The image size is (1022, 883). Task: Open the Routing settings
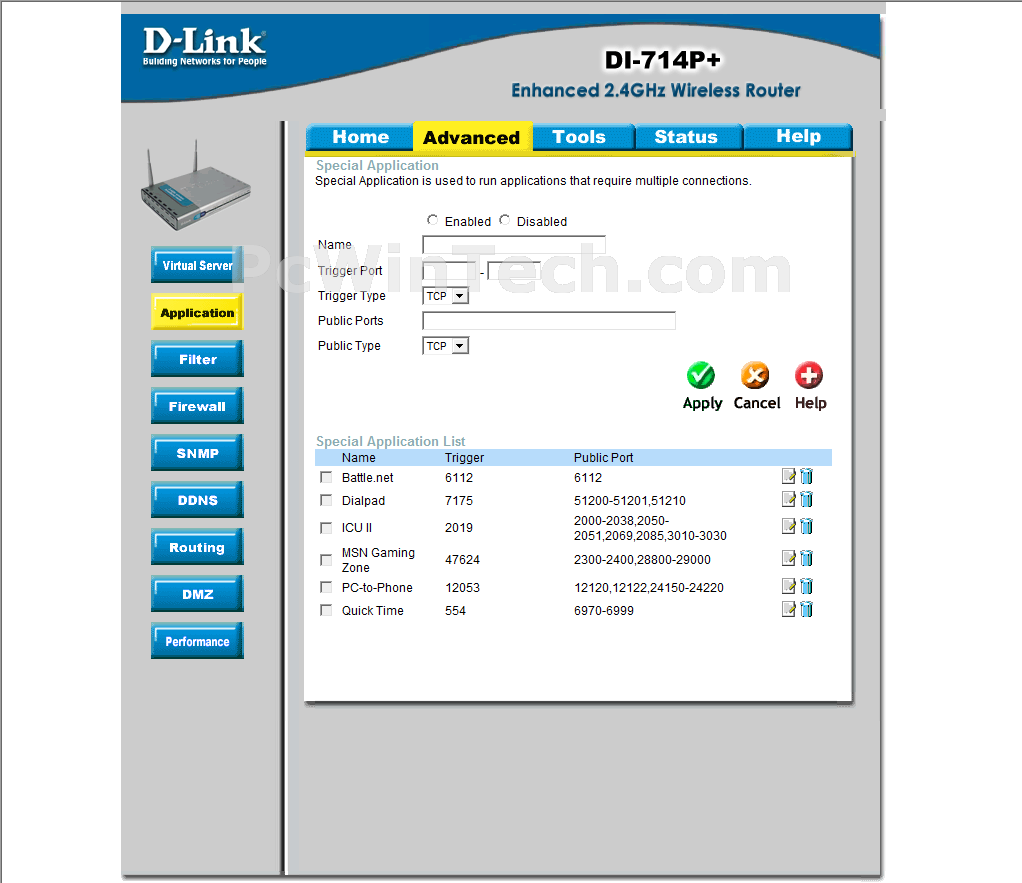tap(197, 547)
